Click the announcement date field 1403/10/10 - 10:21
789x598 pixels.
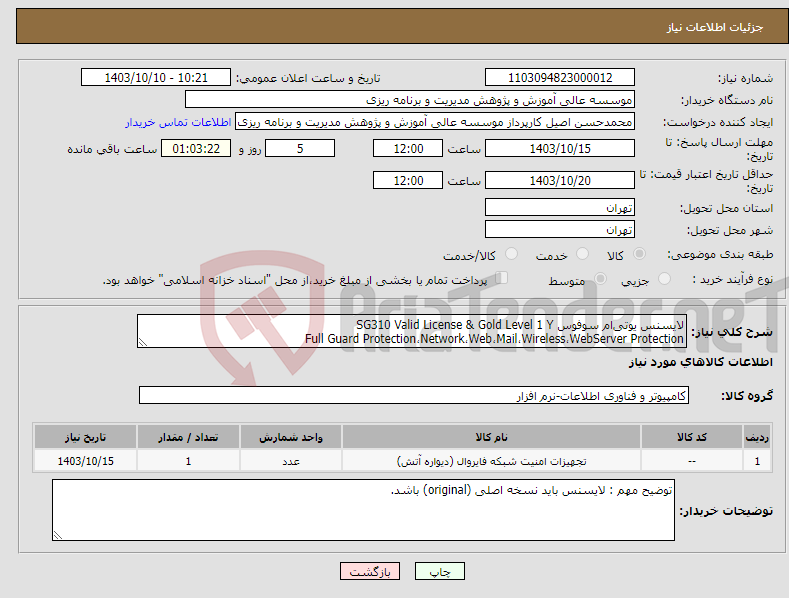pyautogui.click(x=155, y=78)
